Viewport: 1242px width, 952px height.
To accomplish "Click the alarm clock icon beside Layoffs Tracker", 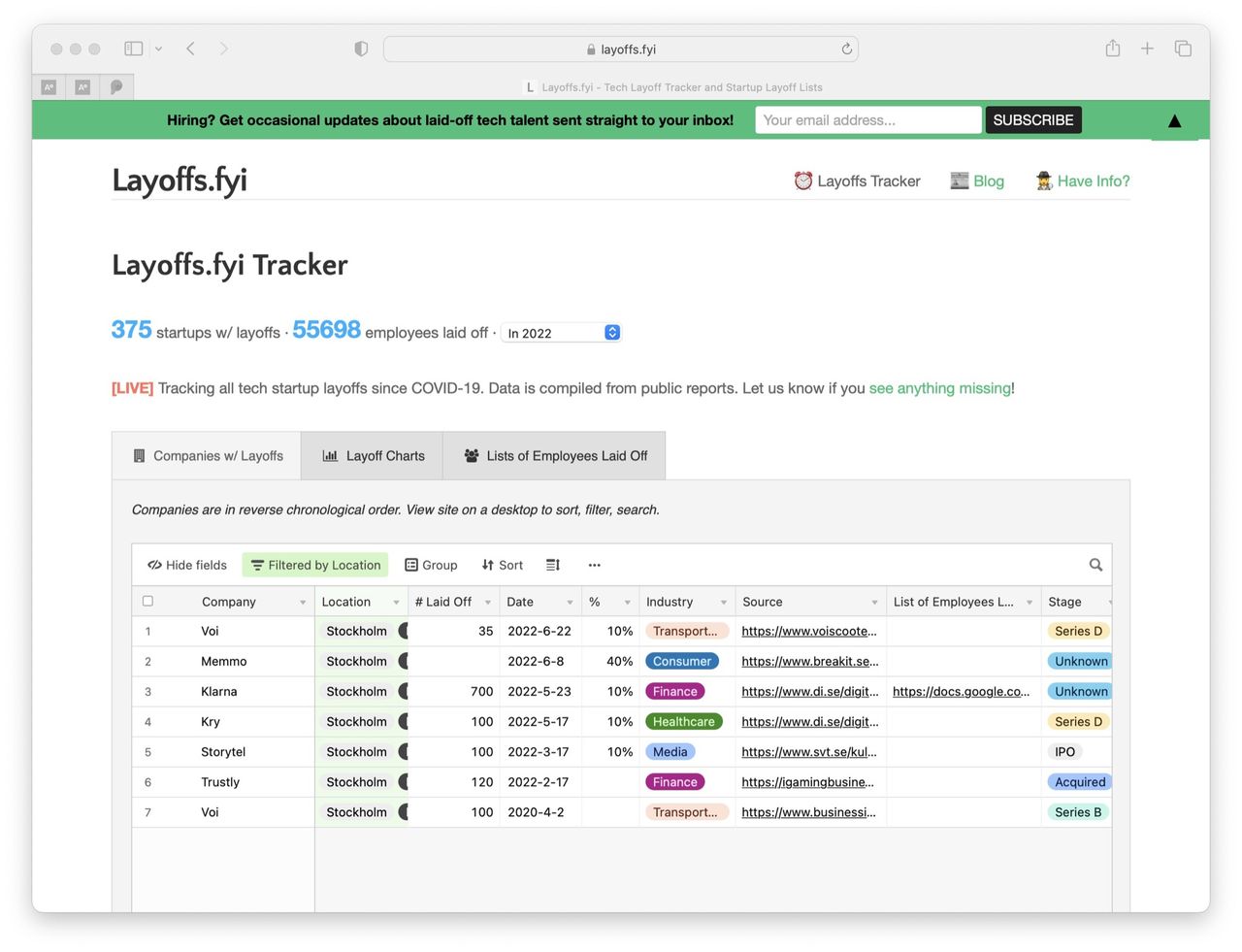I will click(x=802, y=181).
